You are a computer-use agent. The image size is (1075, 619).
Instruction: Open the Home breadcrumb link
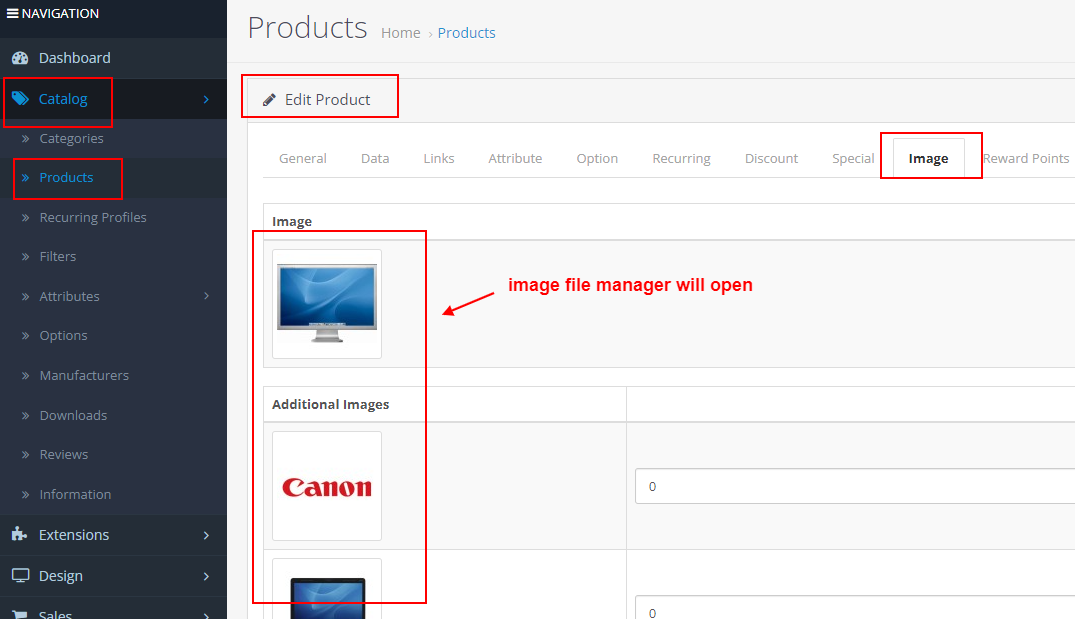coord(400,32)
